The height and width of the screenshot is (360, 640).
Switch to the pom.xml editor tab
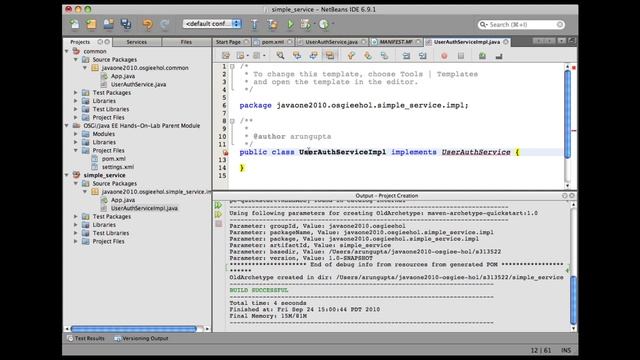click(273, 42)
